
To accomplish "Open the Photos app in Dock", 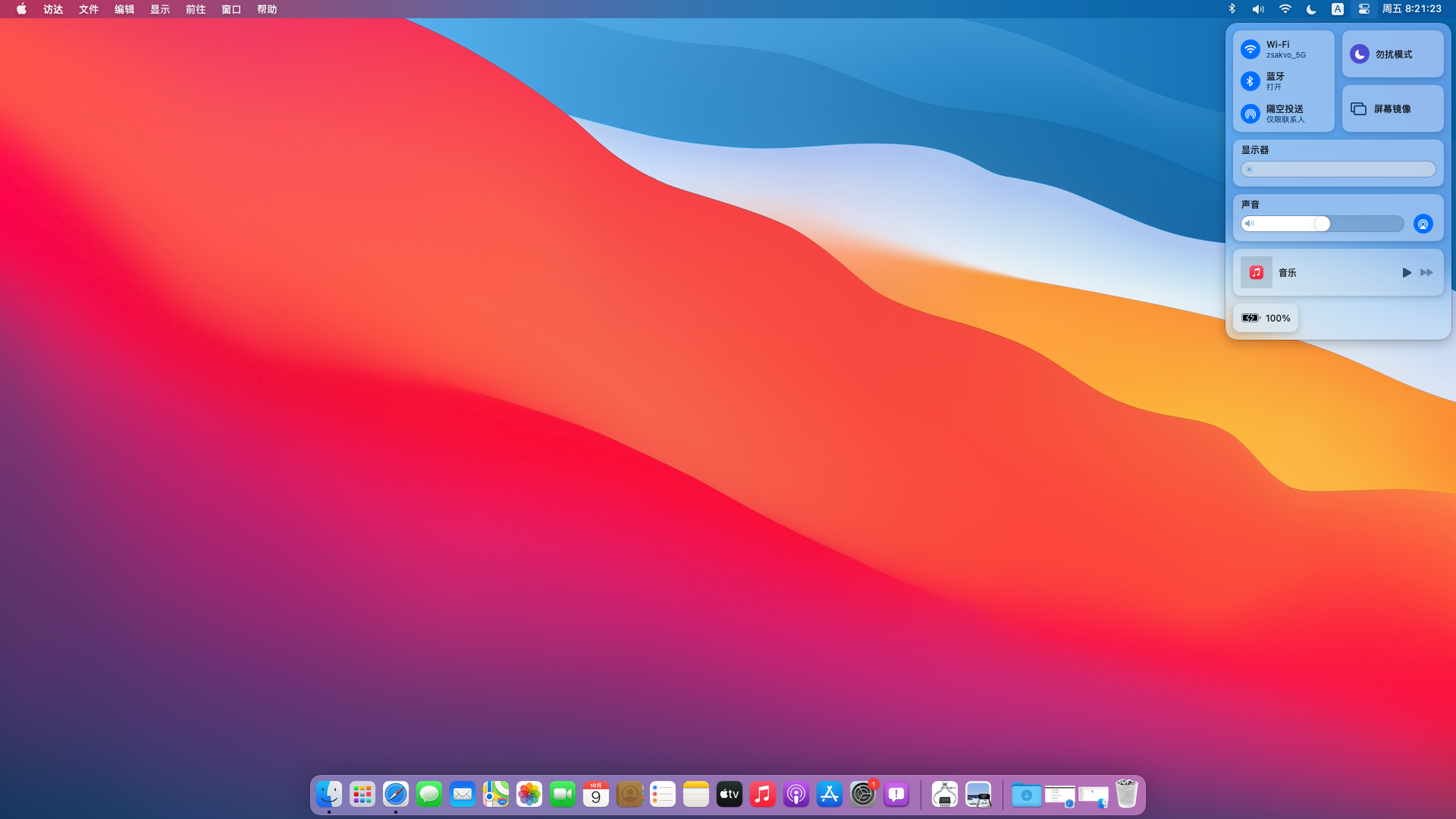I will tap(529, 794).
